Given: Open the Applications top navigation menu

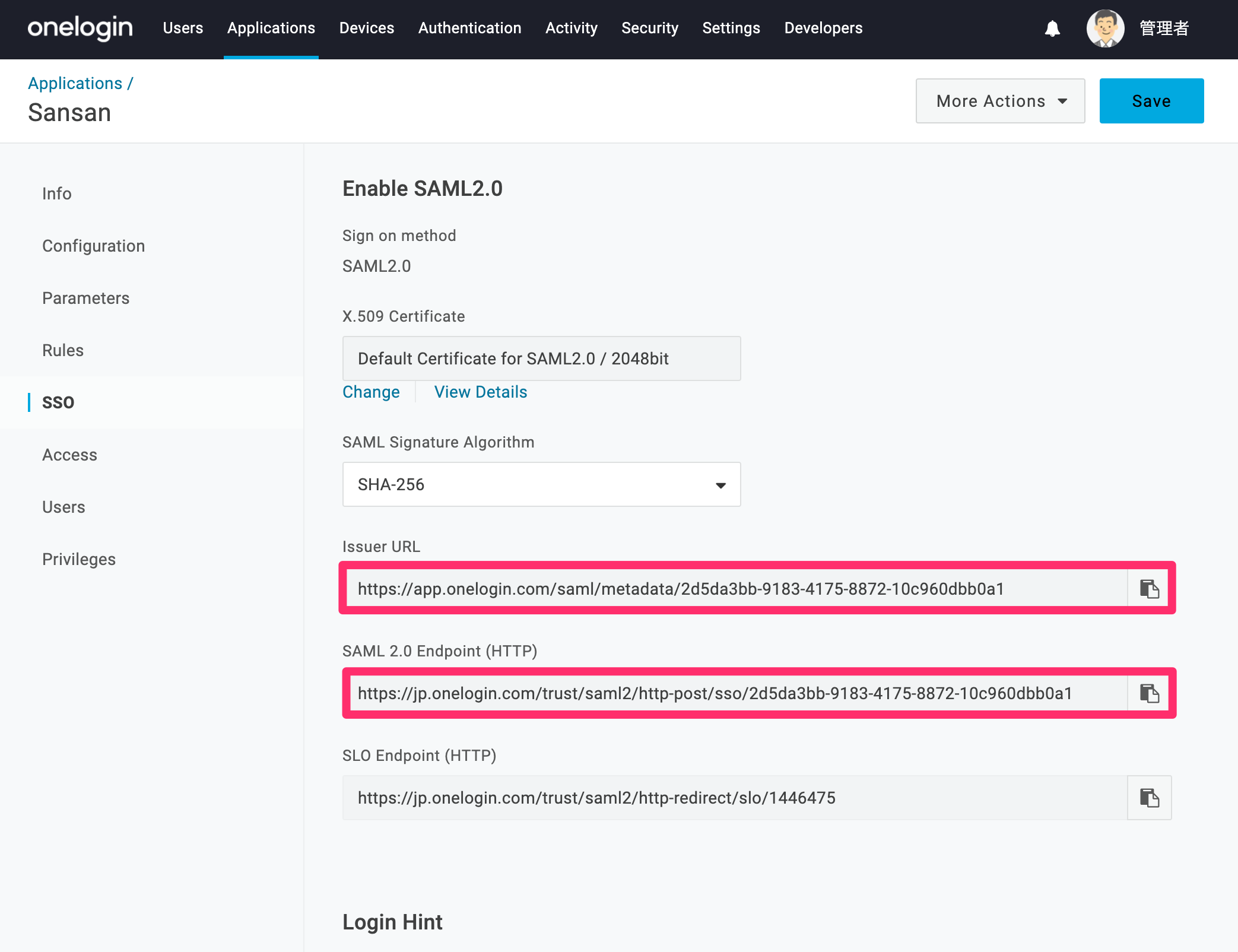Looking at the screenshot, I should [271, 28].
